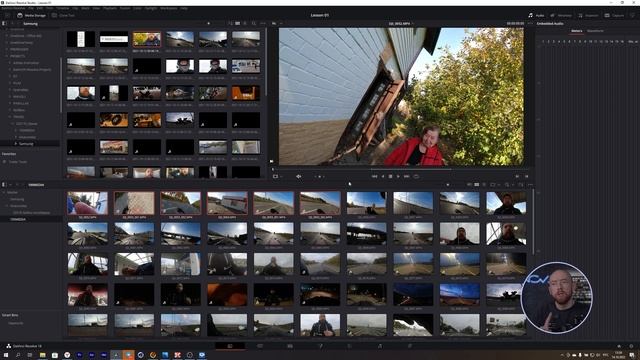Select Keywords under Smart Bins

pyautogui.click(x=16, y=323)
